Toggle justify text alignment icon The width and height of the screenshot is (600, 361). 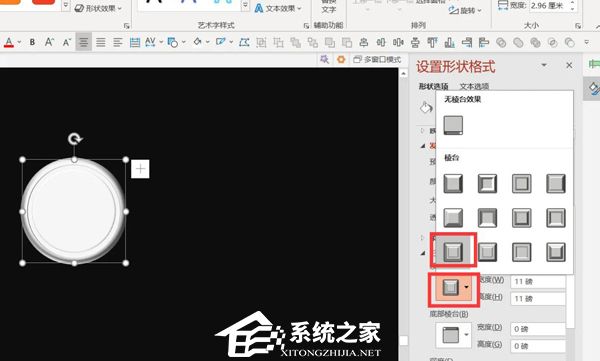[101, 42]
